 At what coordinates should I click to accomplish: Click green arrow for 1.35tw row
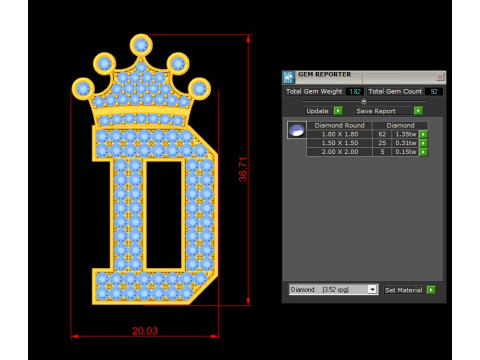[x=423, y=134]
